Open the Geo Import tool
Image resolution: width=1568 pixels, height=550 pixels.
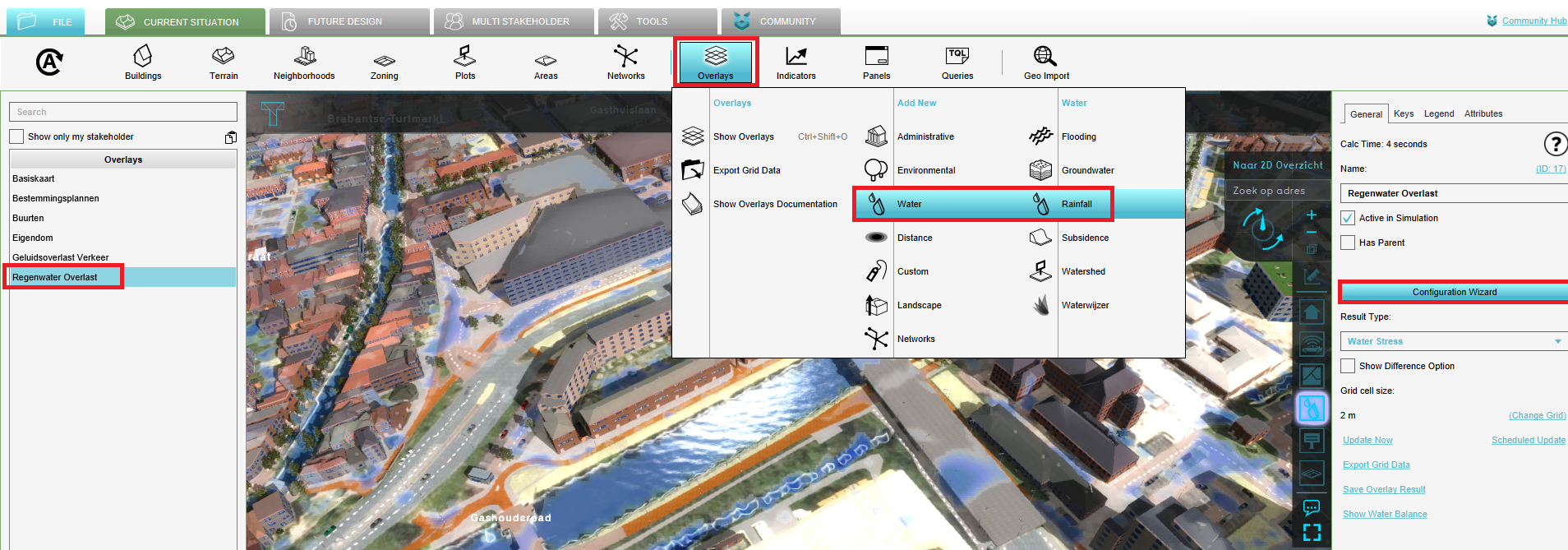tap(1045, 62)
